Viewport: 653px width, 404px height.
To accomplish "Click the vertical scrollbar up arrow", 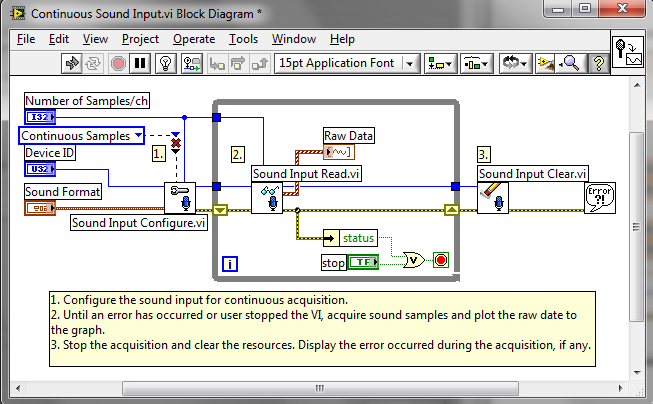I will (637, 85).
